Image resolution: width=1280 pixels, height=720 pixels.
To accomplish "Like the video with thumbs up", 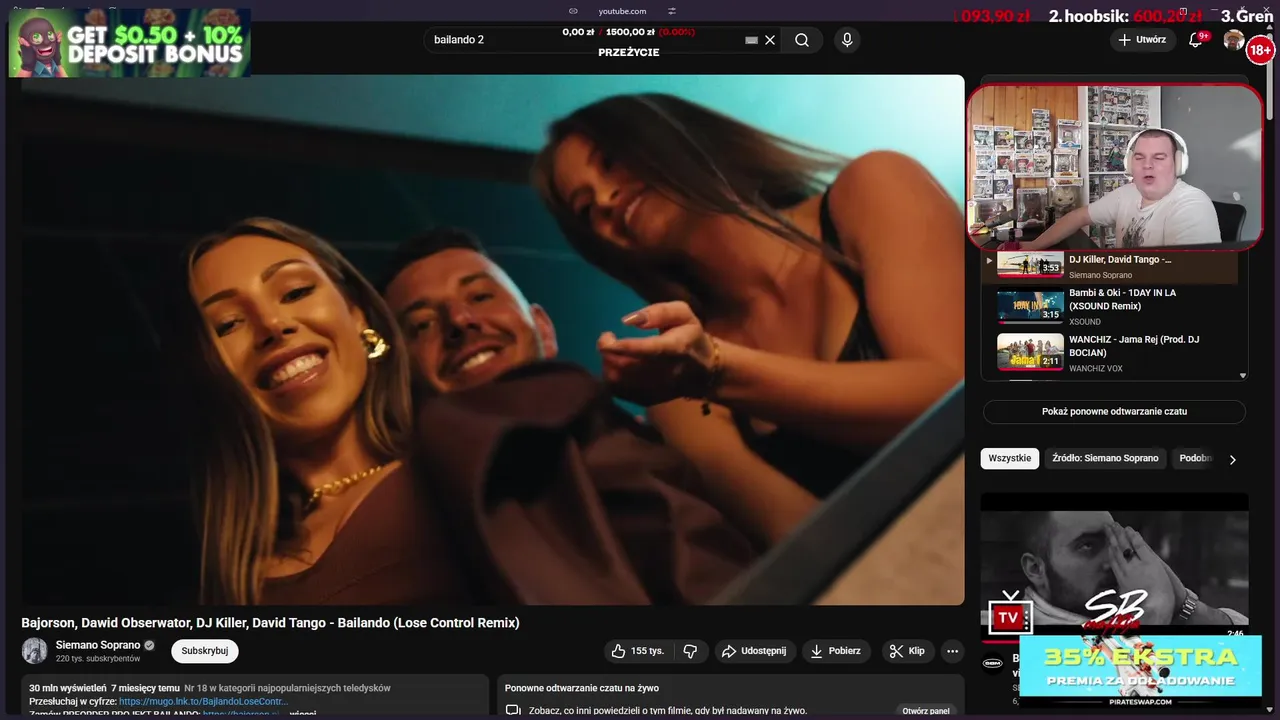I will point(638,651).
